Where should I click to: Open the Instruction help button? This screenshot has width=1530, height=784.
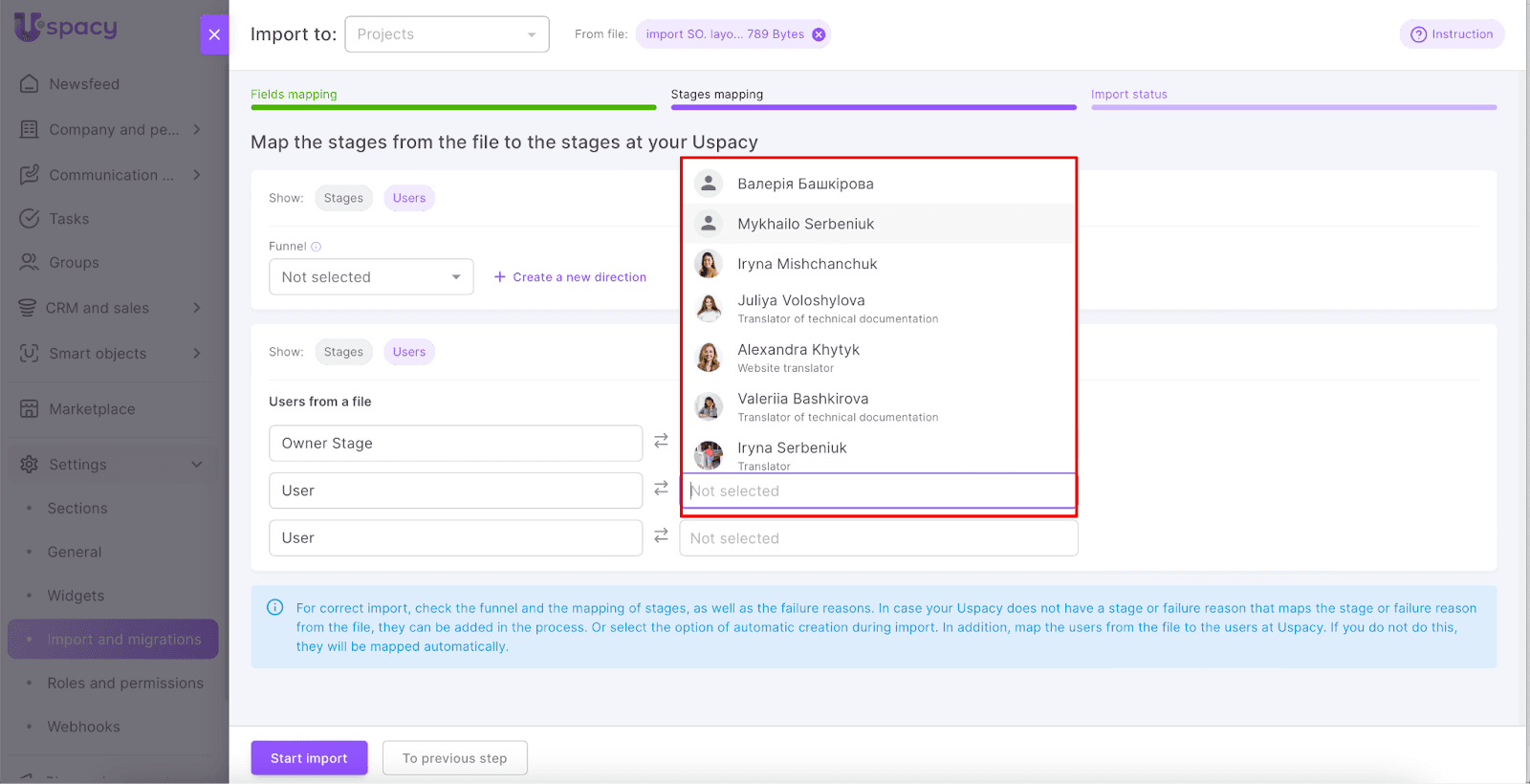click(x=1452, y=34)
